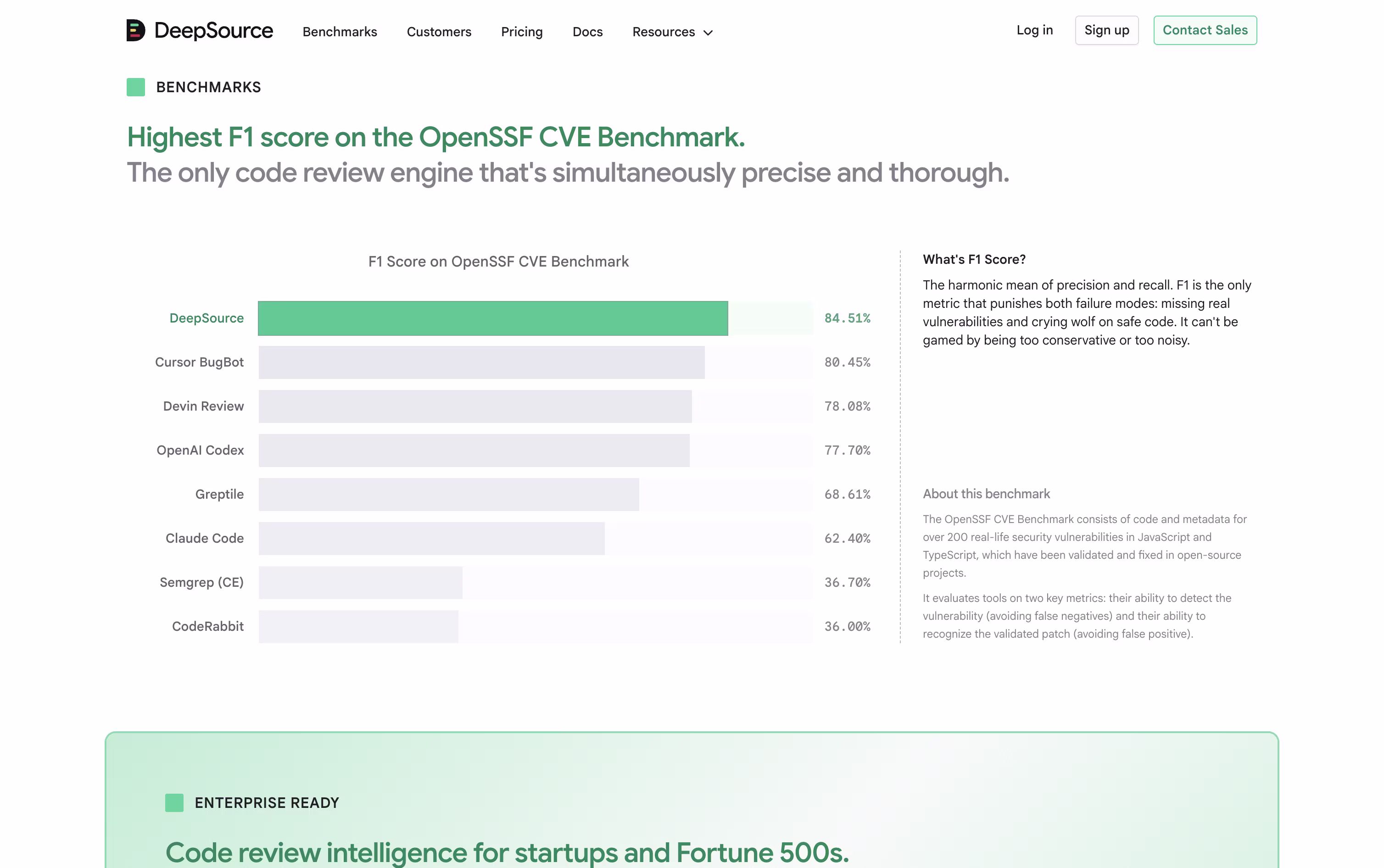The image size is (1384, 868).
Task: Click the Claude Code bar in chart
Action: tap(432, 539)
